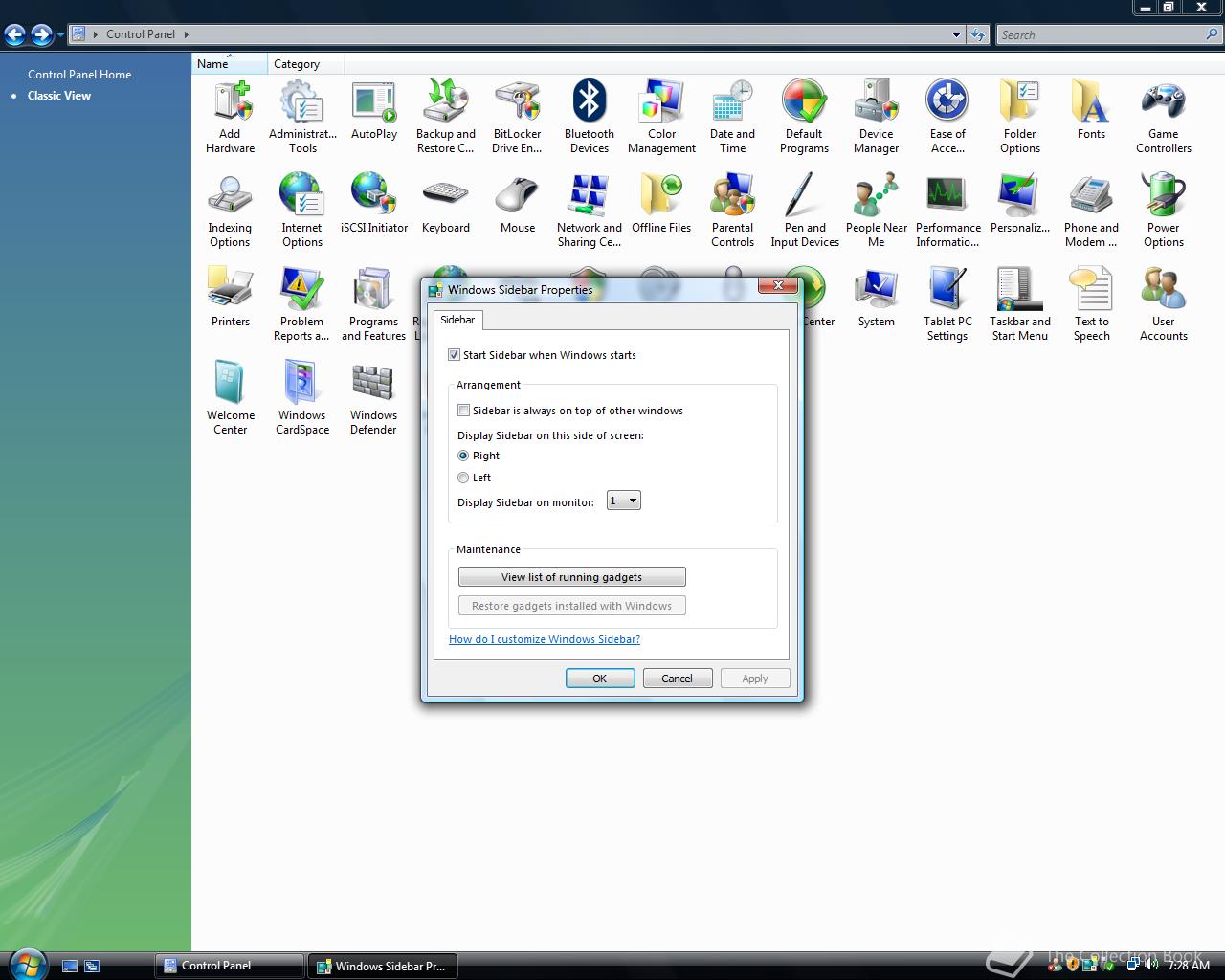Screen dimensions: 1225x980
Task: Open the address bar history dropdown
Action: pos(956,34)
